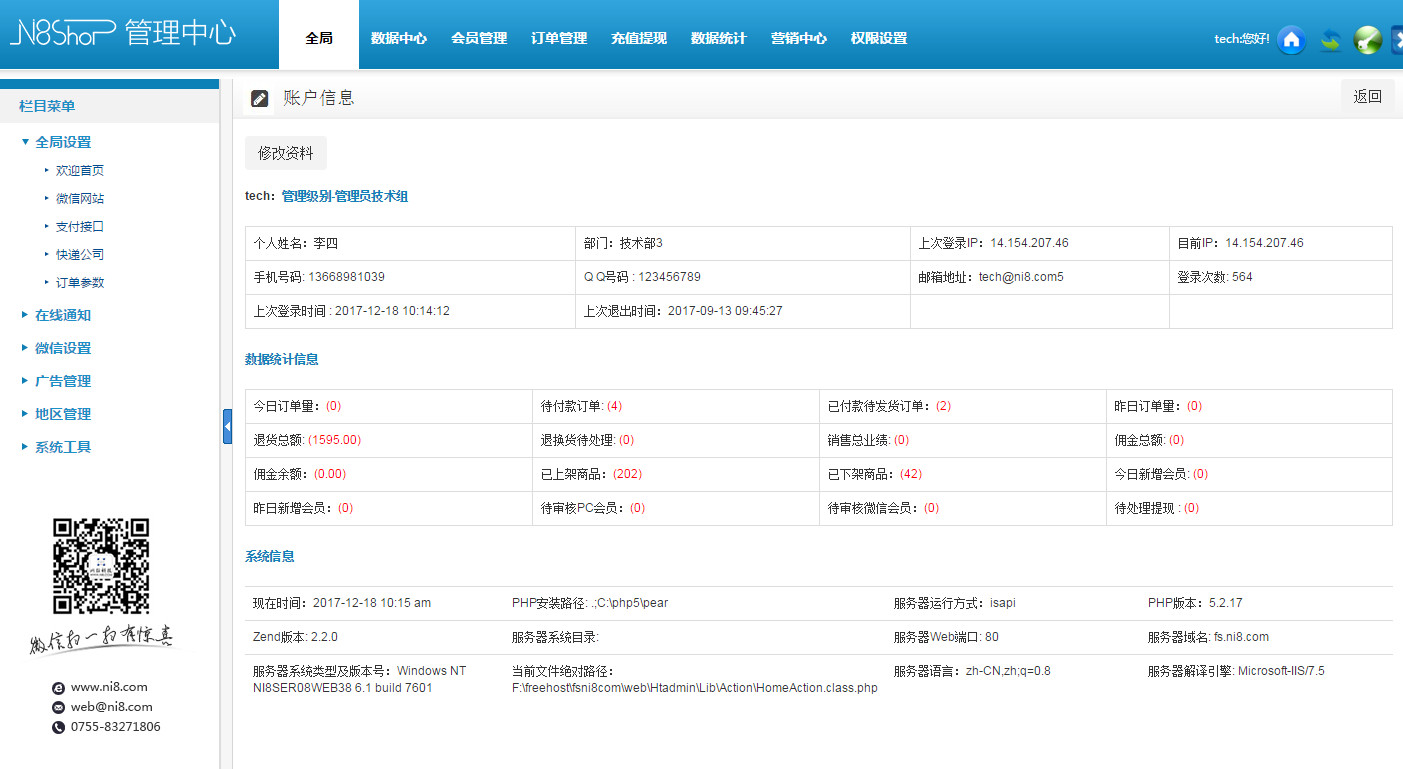
Task: Open 支付接口 in the sidebar
Action: click(x=80, y=227)
